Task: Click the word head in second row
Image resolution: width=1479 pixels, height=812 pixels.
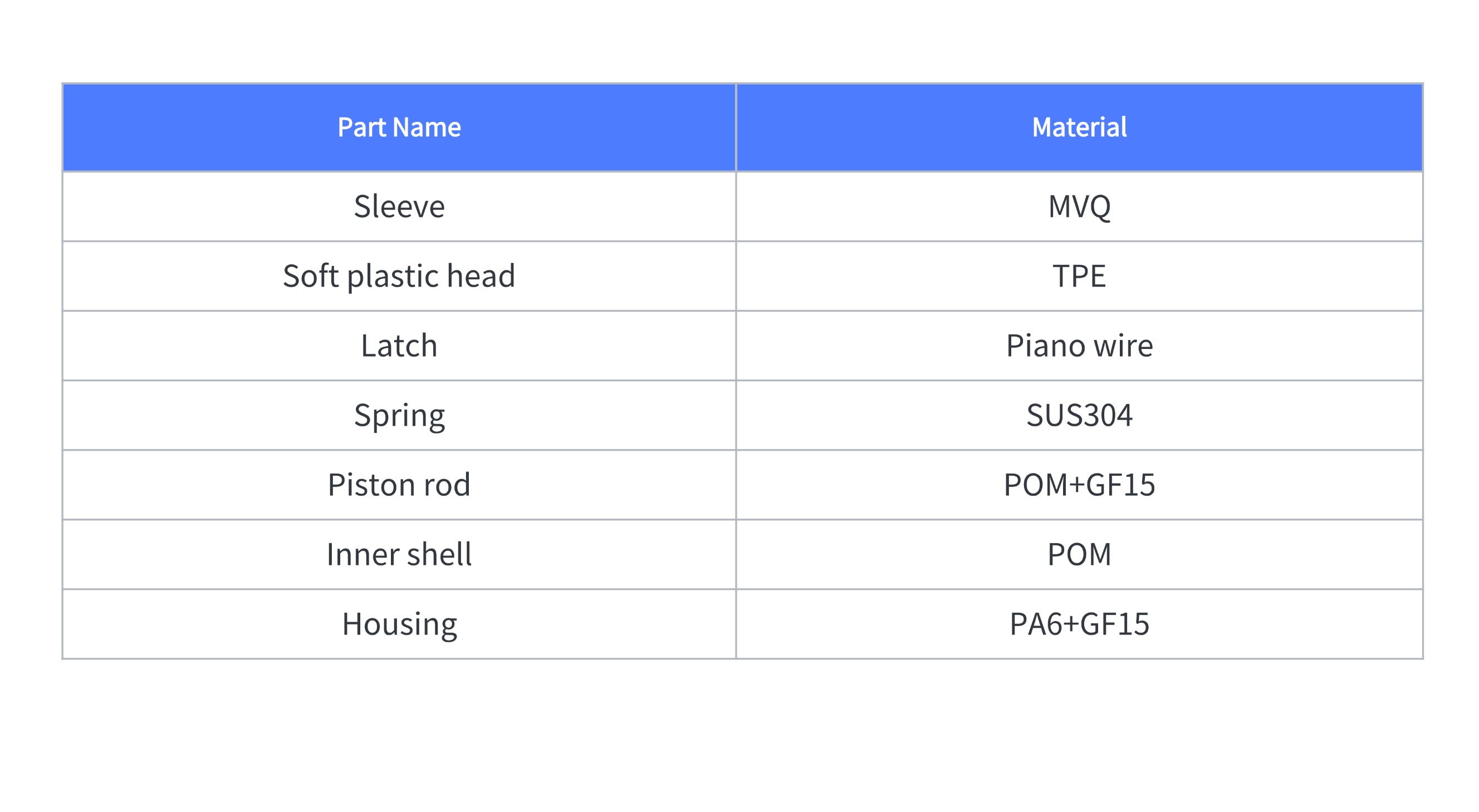Action: [x=481, y=276]
